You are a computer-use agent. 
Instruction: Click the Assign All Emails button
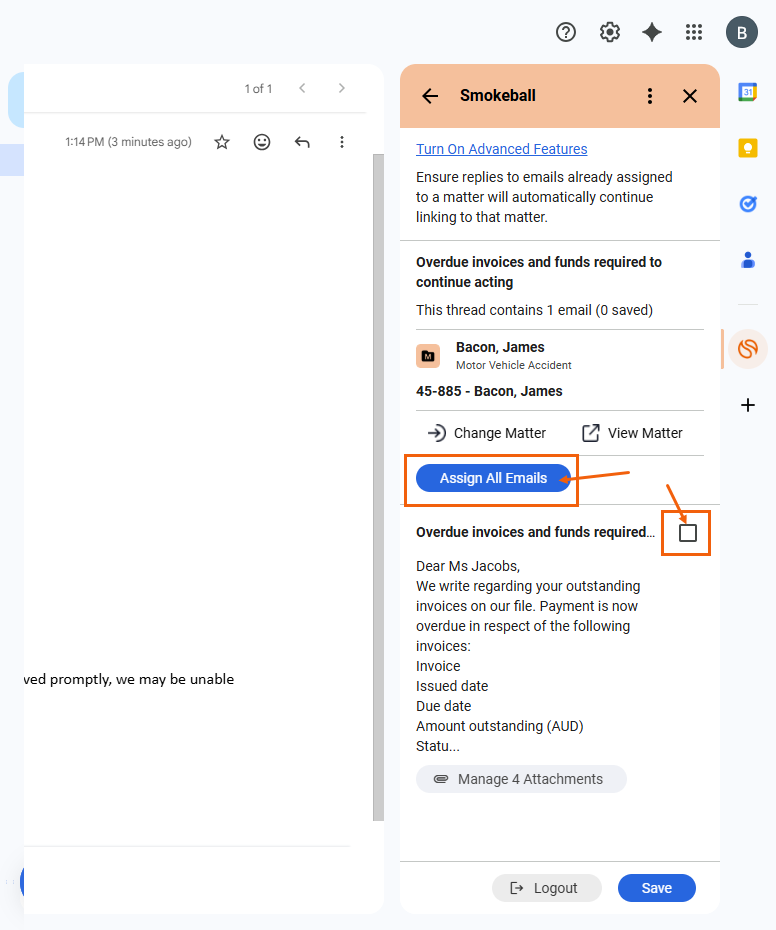pos(493,478)
